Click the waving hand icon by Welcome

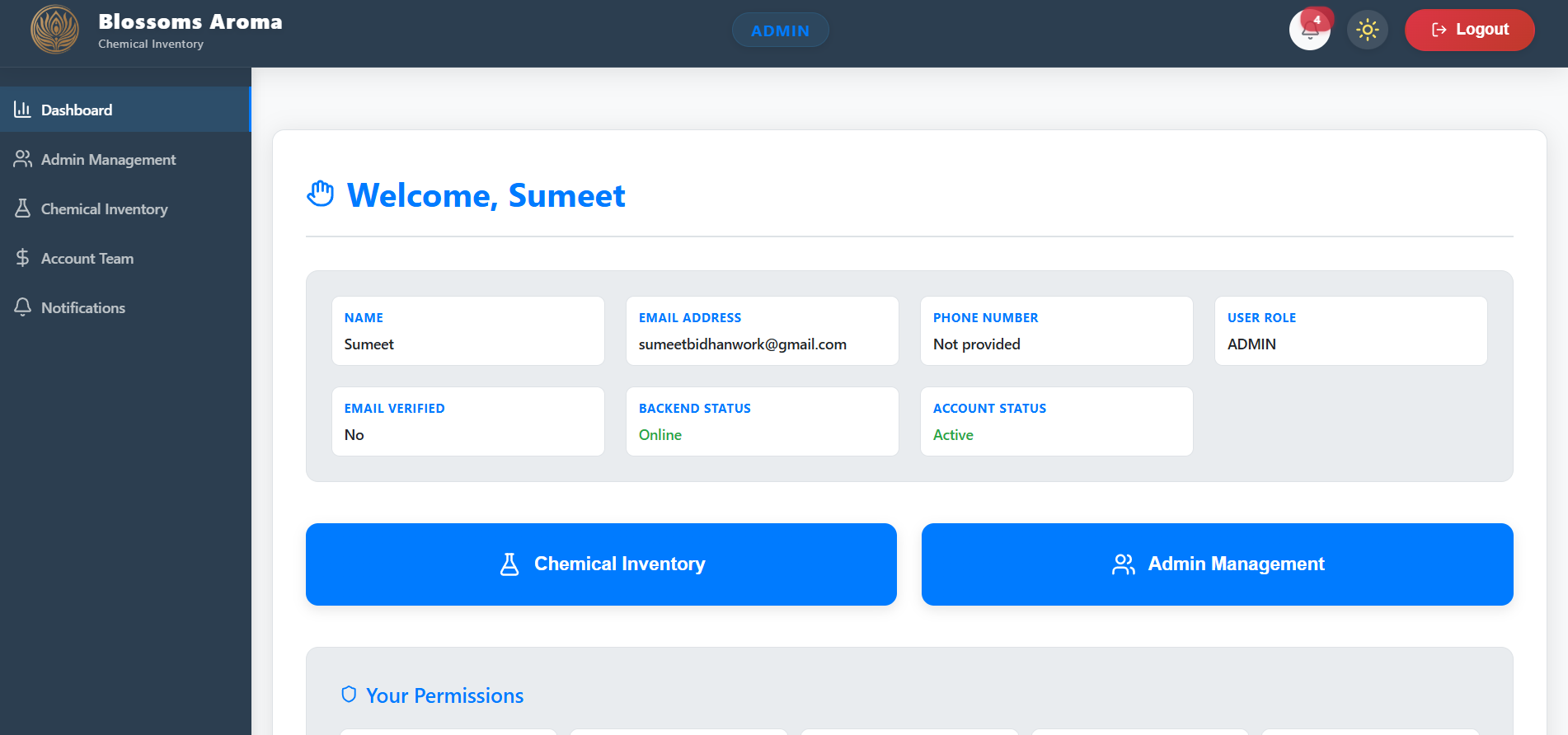click(x=321, y=194)
